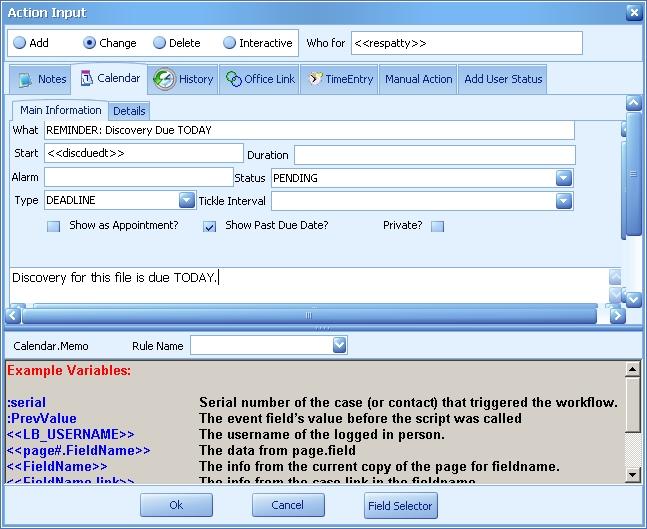Screen dimensions: 647x529
Task: Click Example Variables scroll down arrow
Action: pos(632,475)
